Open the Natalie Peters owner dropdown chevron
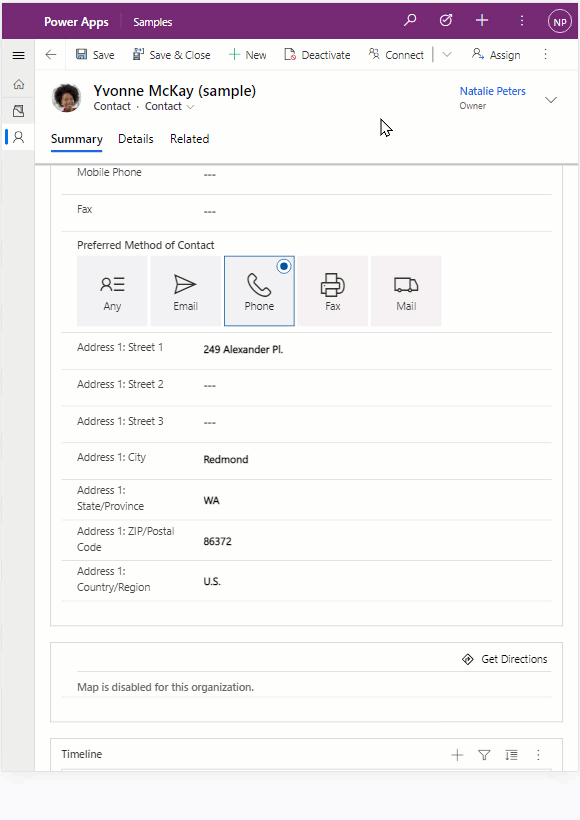This screenshot has width=580, height=820. click(551, 100)
